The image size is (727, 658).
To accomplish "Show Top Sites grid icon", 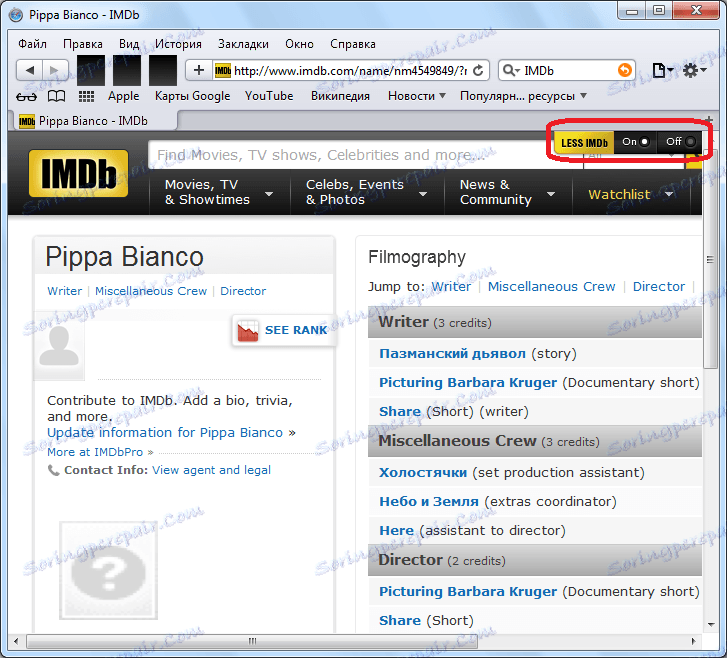I will tap(86, 96).
